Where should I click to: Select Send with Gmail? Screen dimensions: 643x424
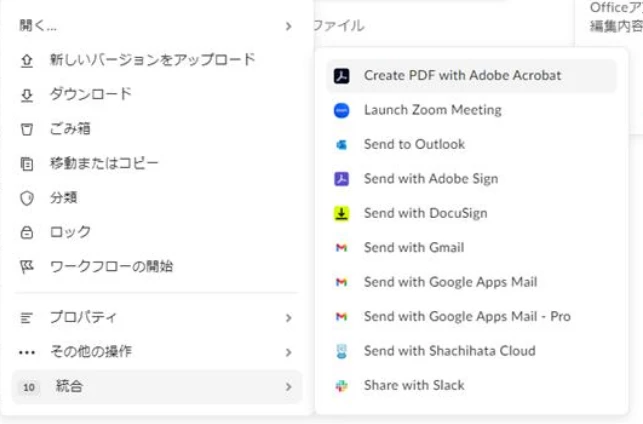[472, 248]
